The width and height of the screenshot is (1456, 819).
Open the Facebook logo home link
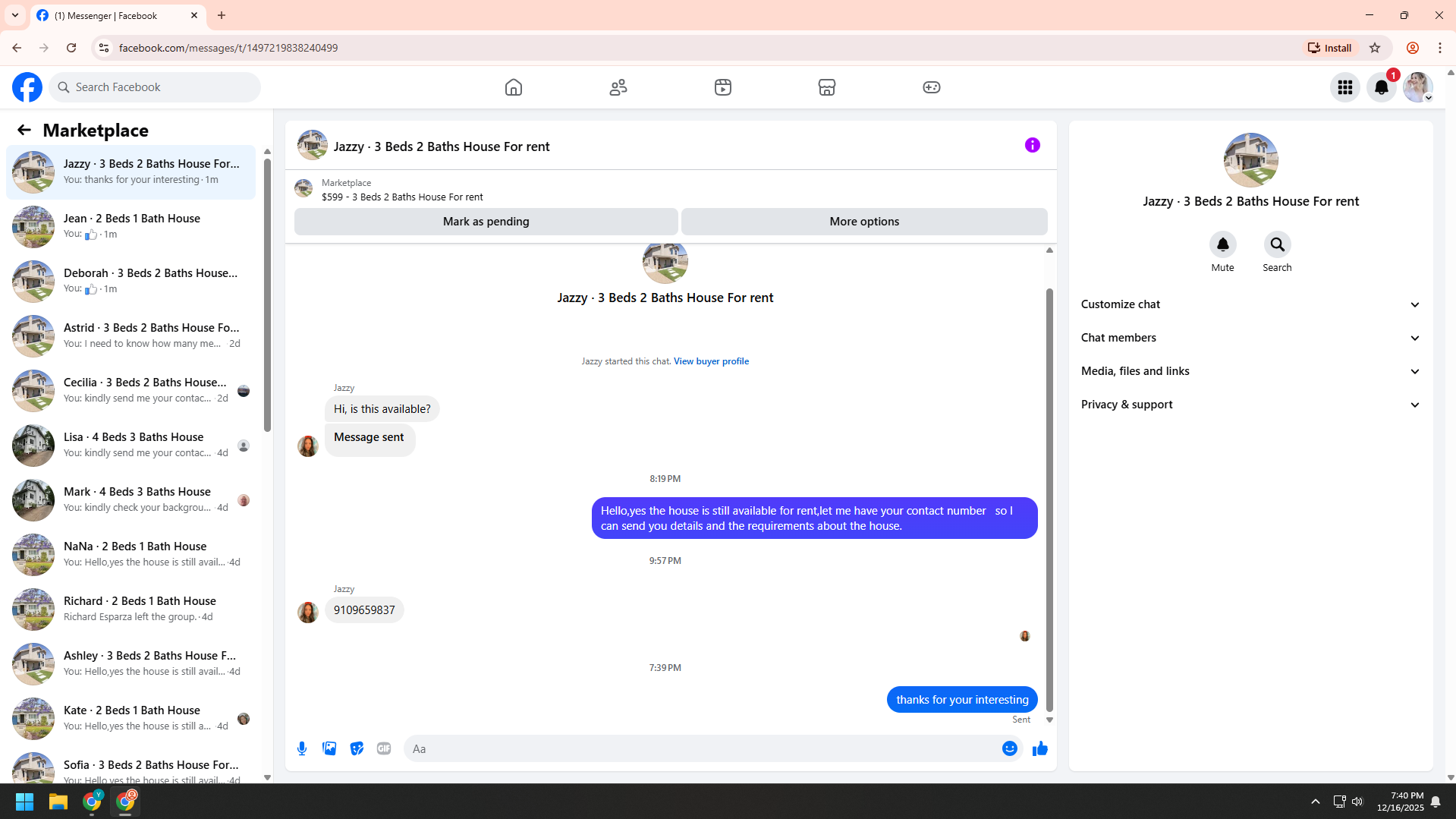tap(27, 87)
